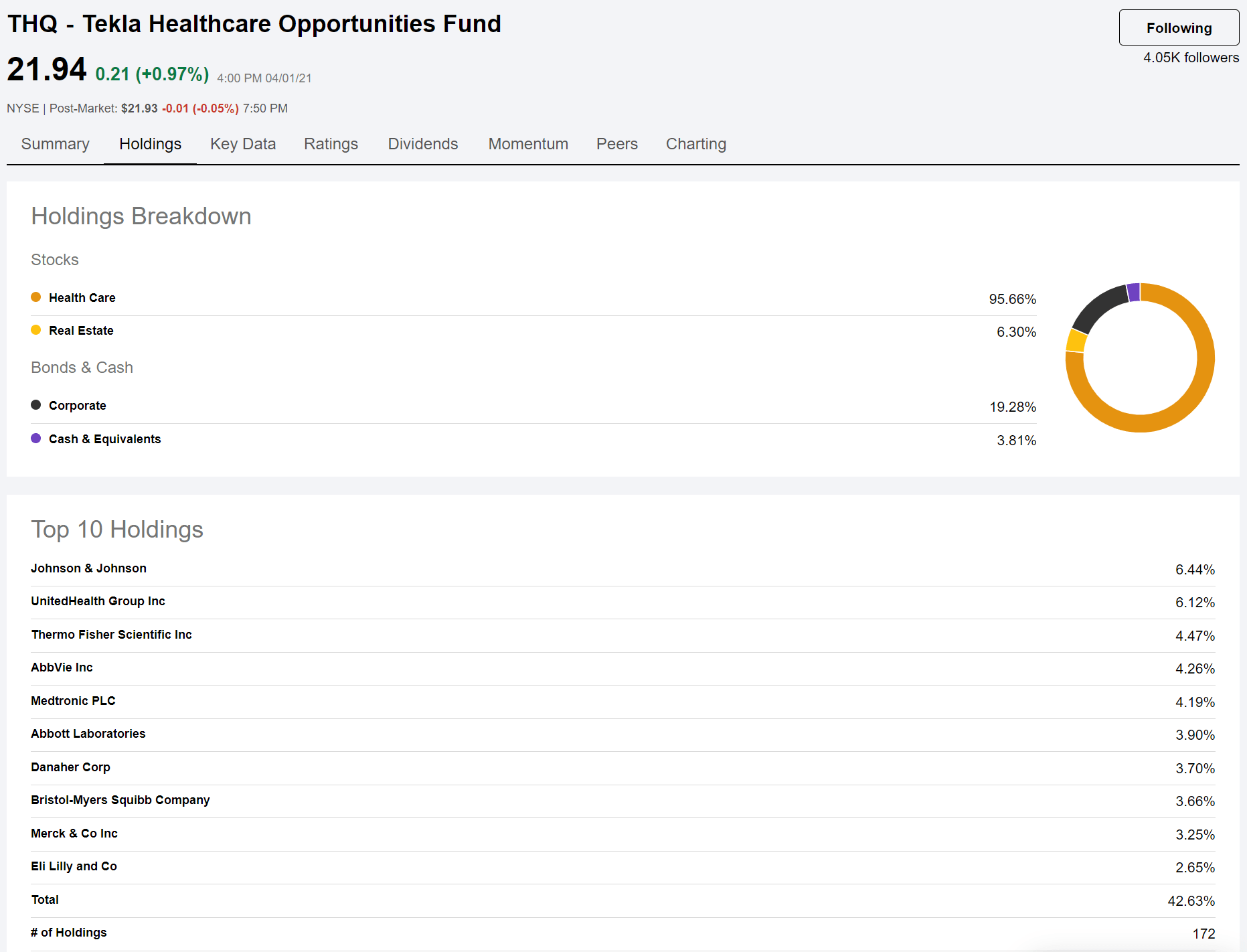Open the Momentum tab
The image size is (1247, 952).
(528, 144)
